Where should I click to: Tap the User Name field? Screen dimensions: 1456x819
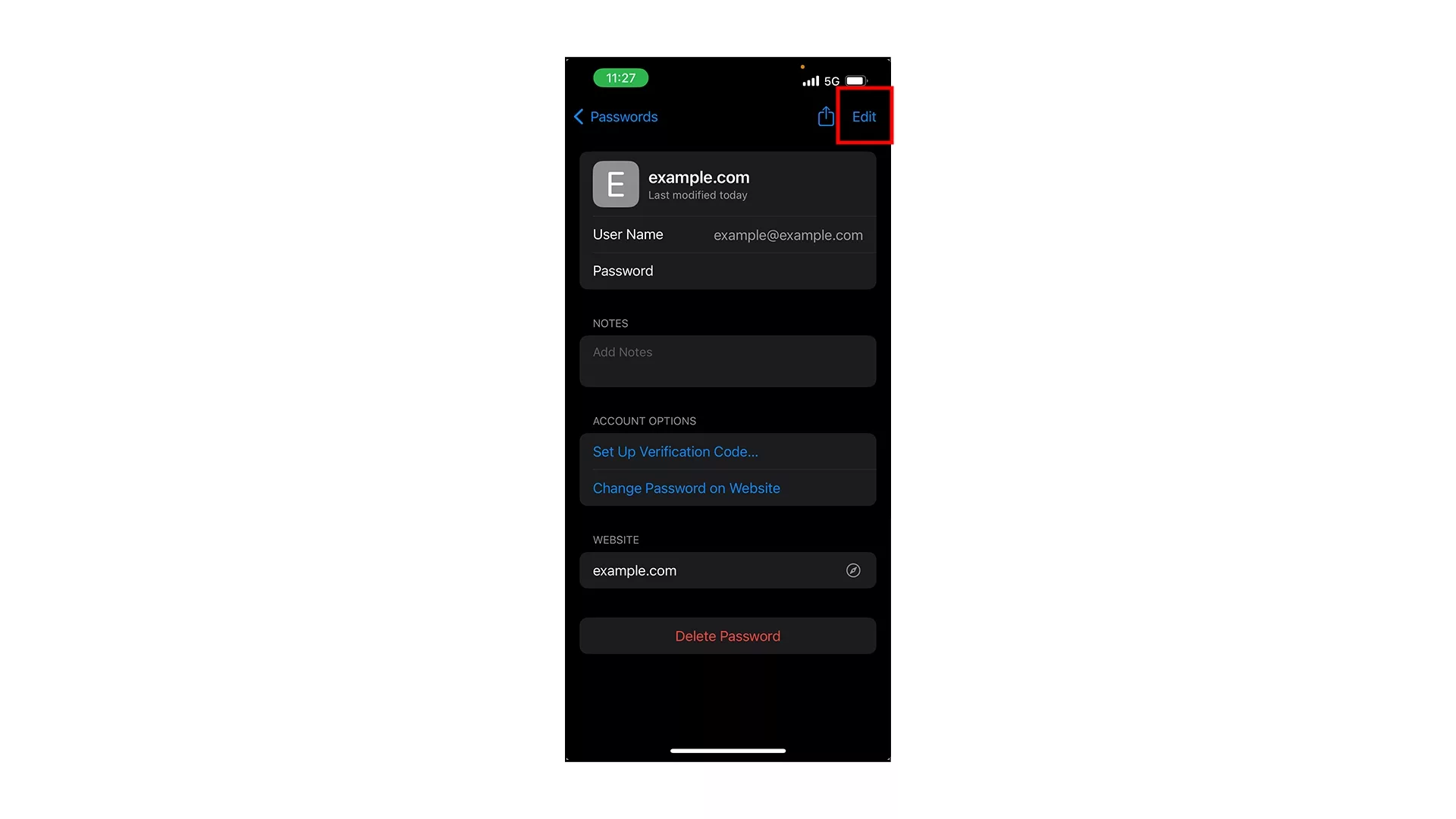(x=727, y=234)
